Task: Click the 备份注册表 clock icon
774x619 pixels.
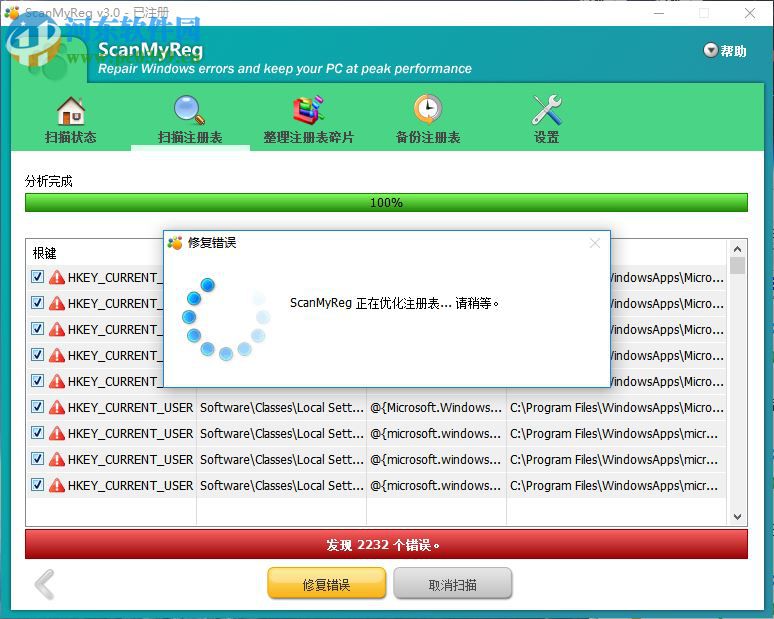Action: pyautogui.click(x=428, y=109)
